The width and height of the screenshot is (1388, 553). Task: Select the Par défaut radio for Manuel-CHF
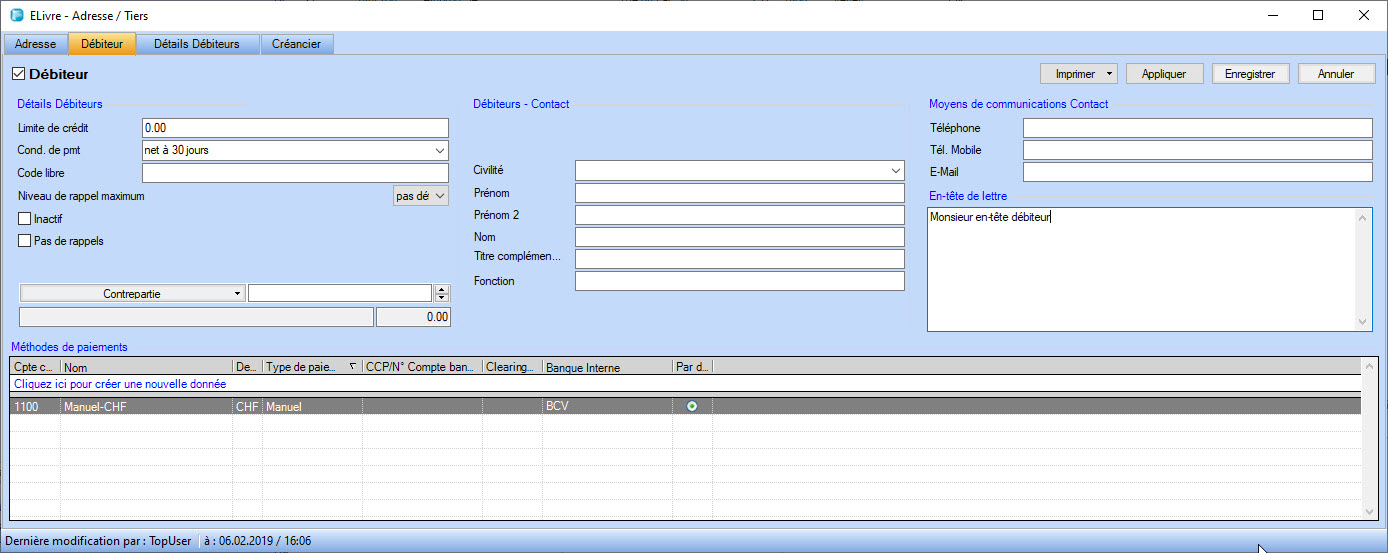[692, 407]
